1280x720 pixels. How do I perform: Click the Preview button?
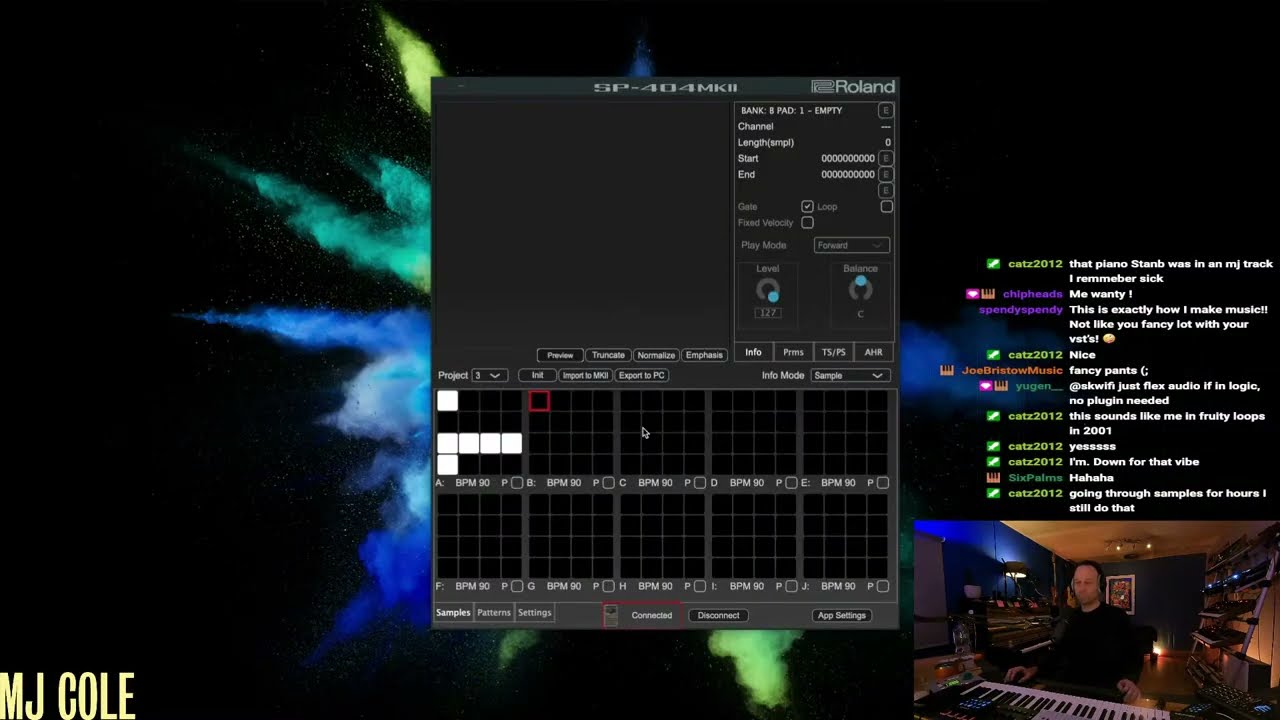point(560,355)
